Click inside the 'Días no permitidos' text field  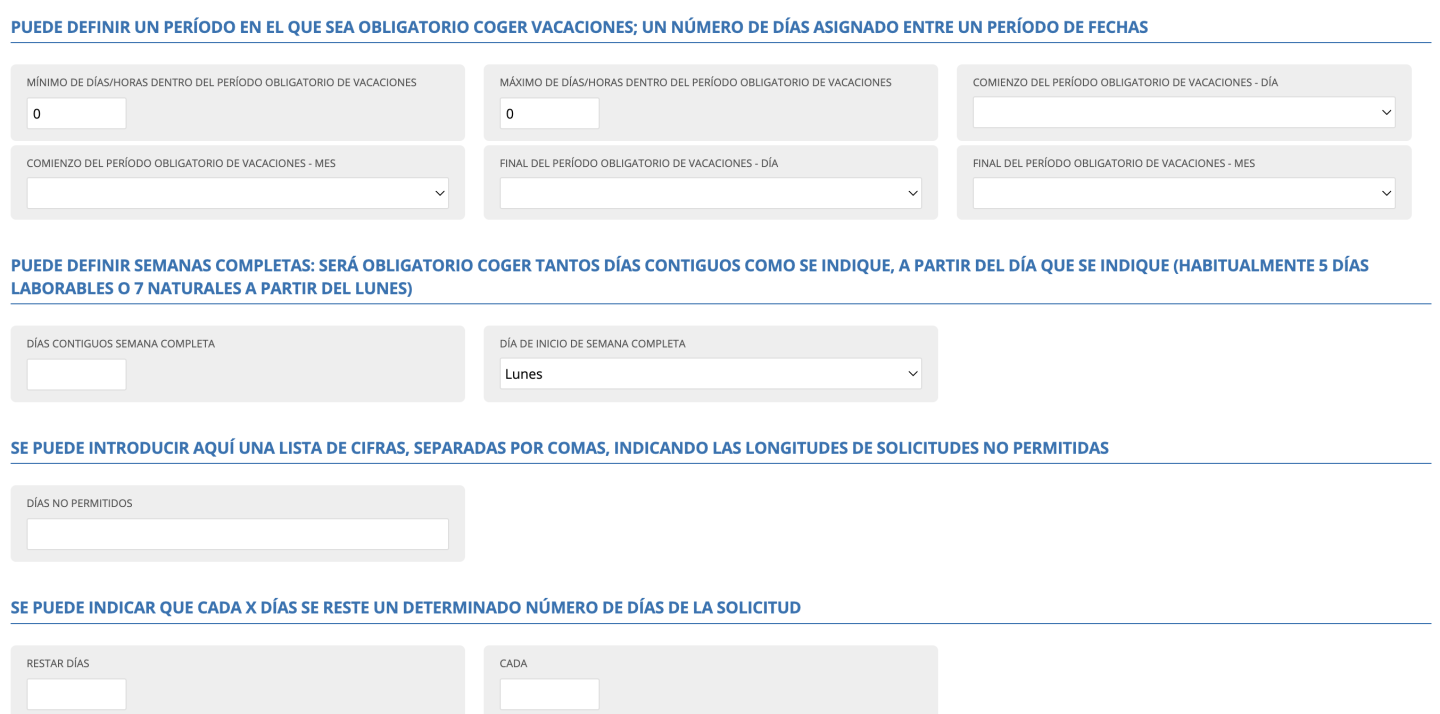[237, 534]
